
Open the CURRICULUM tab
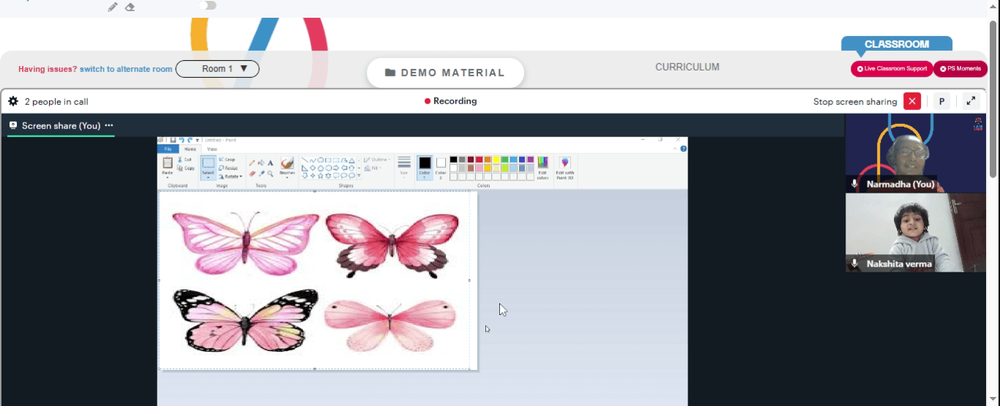[687, 67]
